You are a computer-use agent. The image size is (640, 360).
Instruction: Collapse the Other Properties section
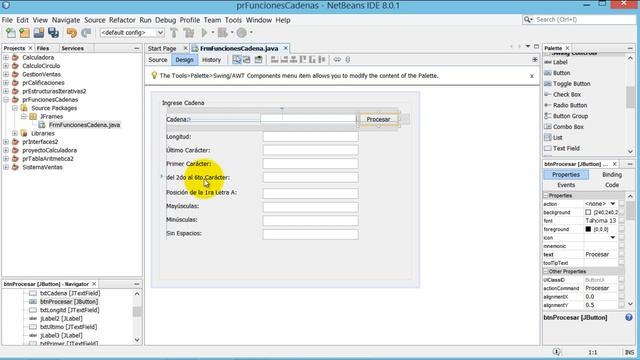click(546, 271)
